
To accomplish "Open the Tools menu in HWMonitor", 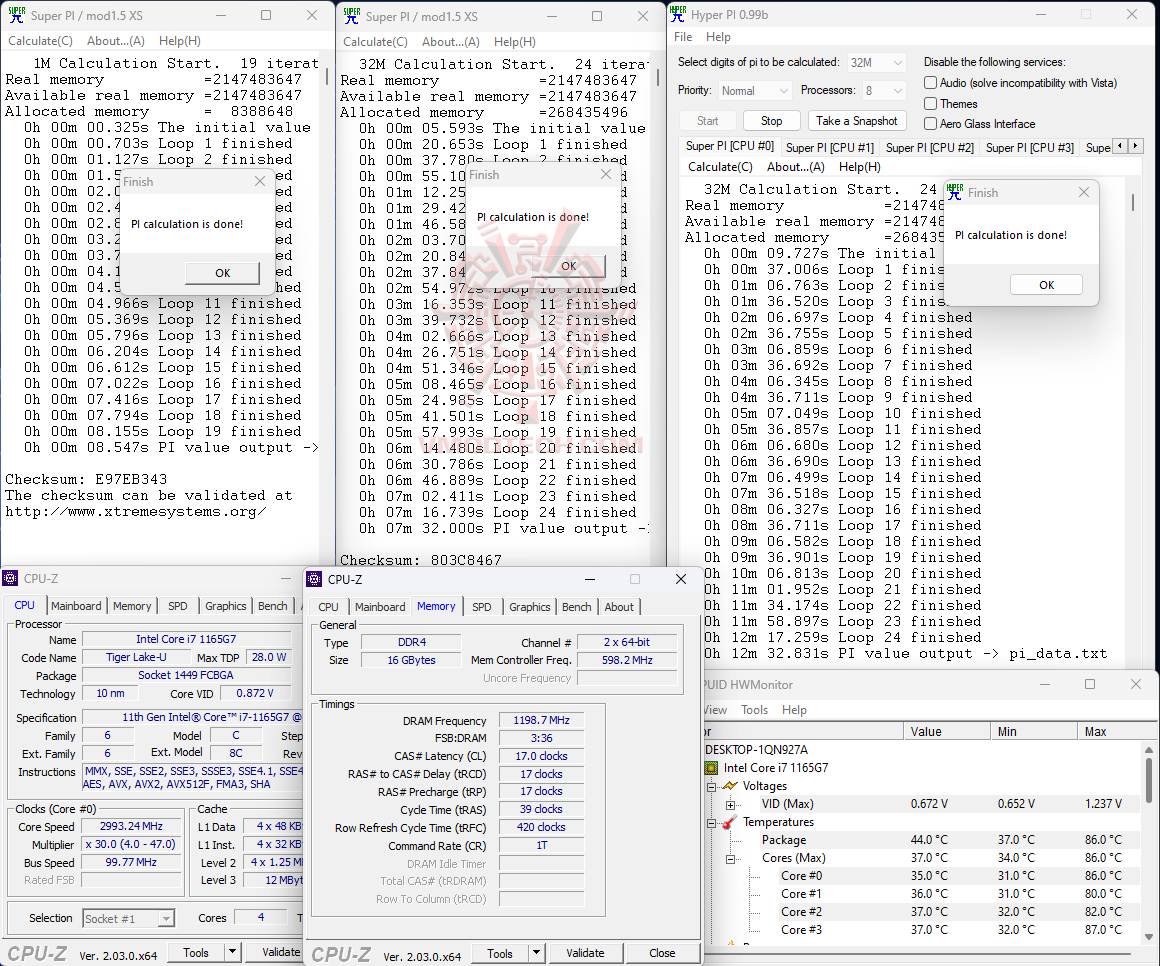I will coord(754,709).
